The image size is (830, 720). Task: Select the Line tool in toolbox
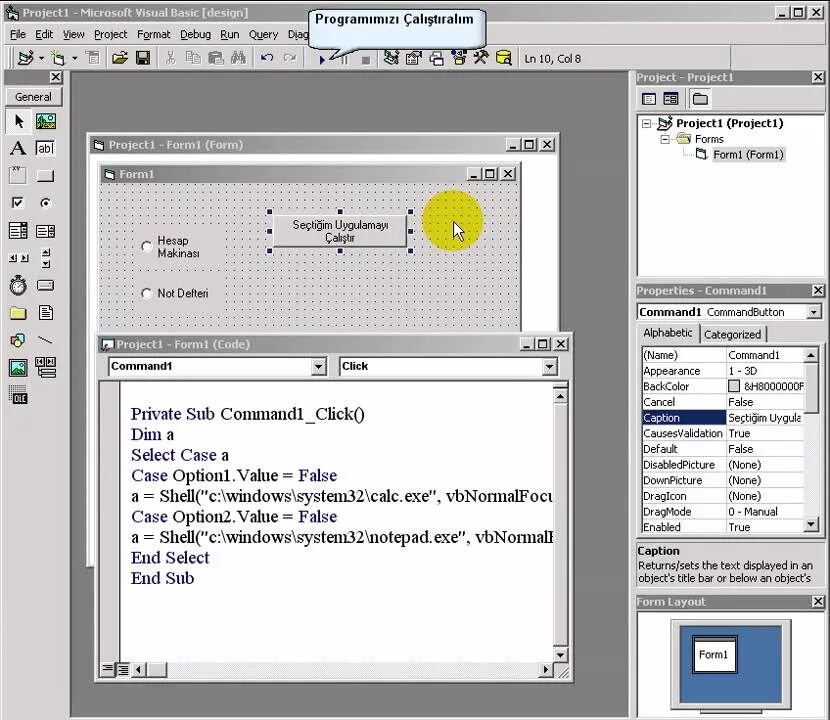46,340
